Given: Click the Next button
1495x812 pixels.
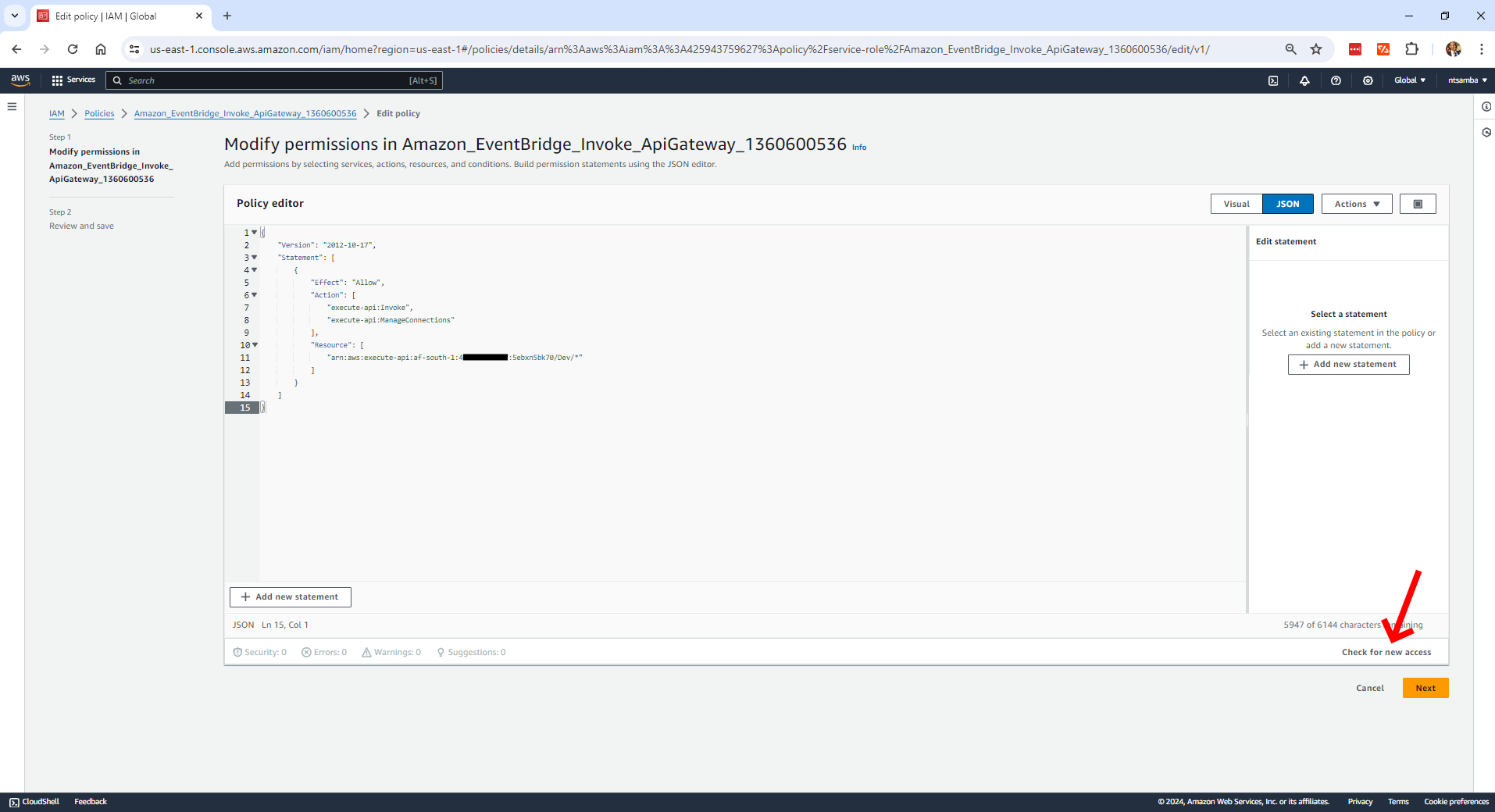Looking at the screenshot, I should (x=1425, y=688).
